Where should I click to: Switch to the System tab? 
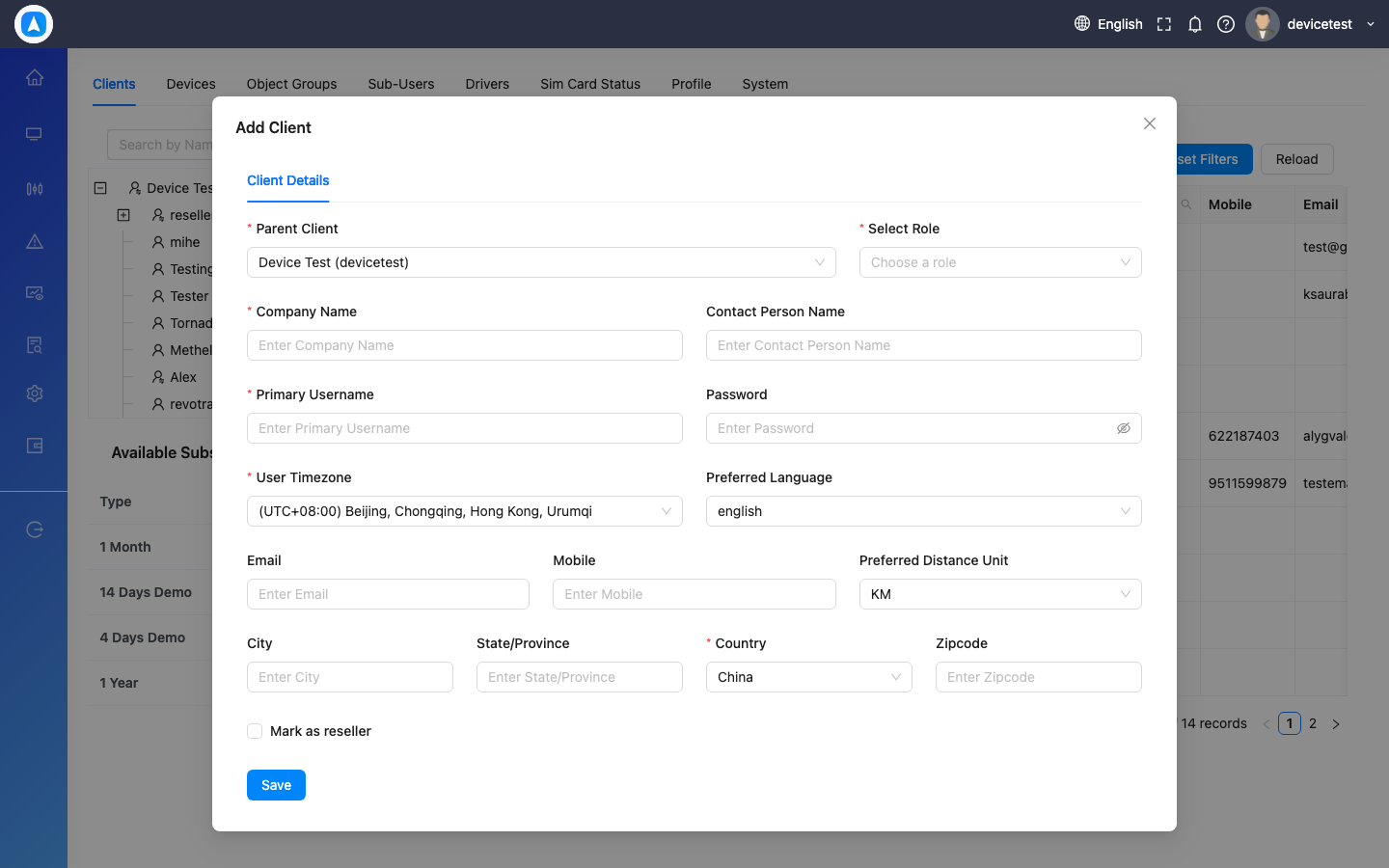click(x=765, y=84)
